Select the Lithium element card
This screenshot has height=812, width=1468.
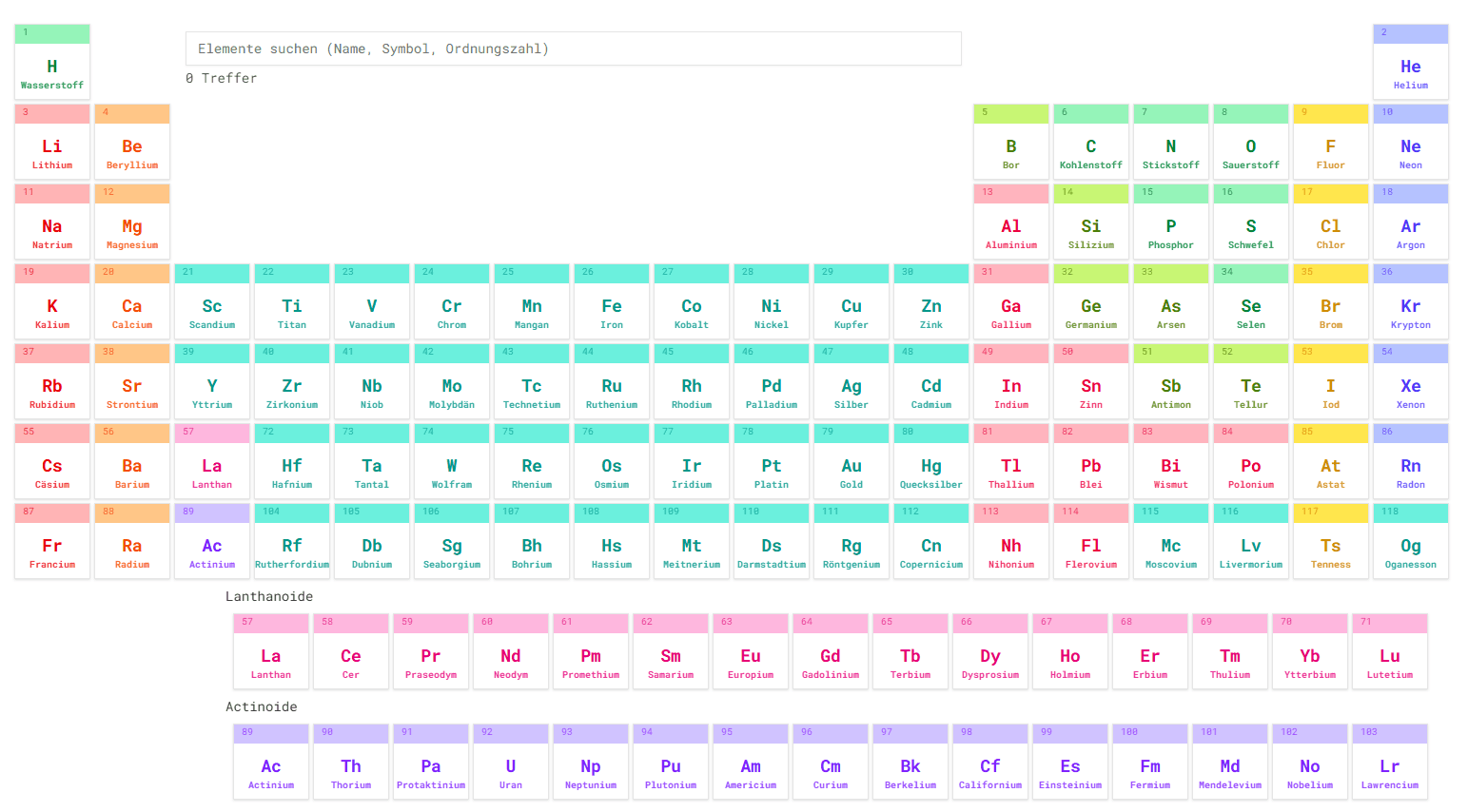click(x=52, y=142)
